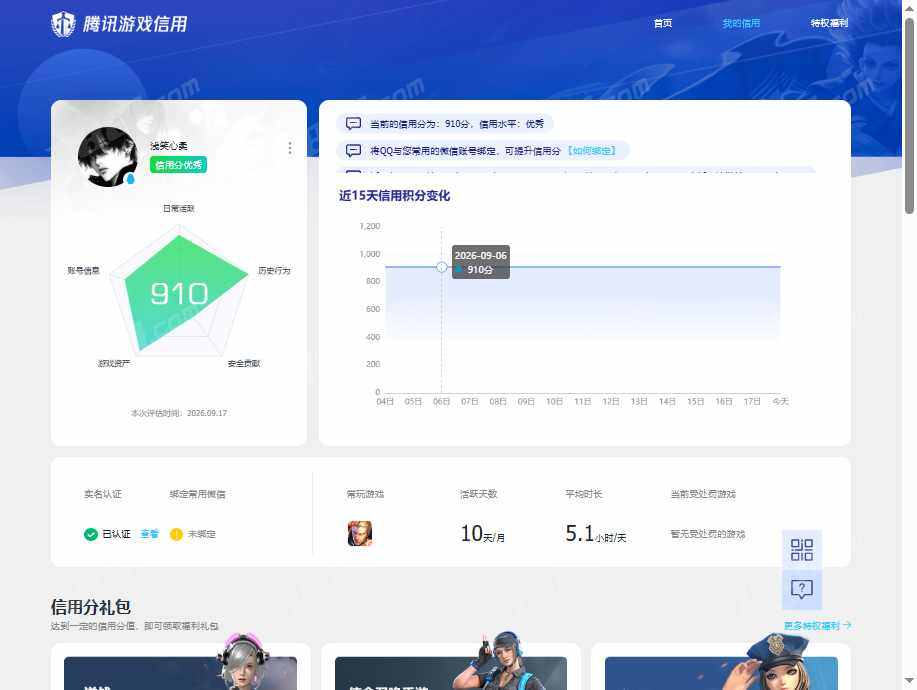Click the user profile avatar
Screen dimensions: 917x690
(107, 157)
